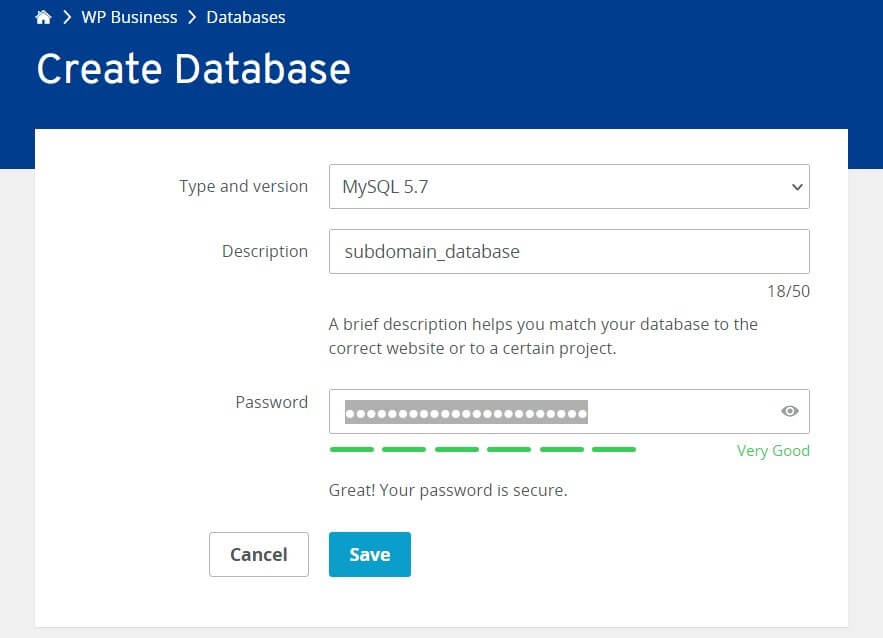This screenshot has height=638, width=883.
Task: Go to home via breadcrumb house icon
Action: point(43,17)
